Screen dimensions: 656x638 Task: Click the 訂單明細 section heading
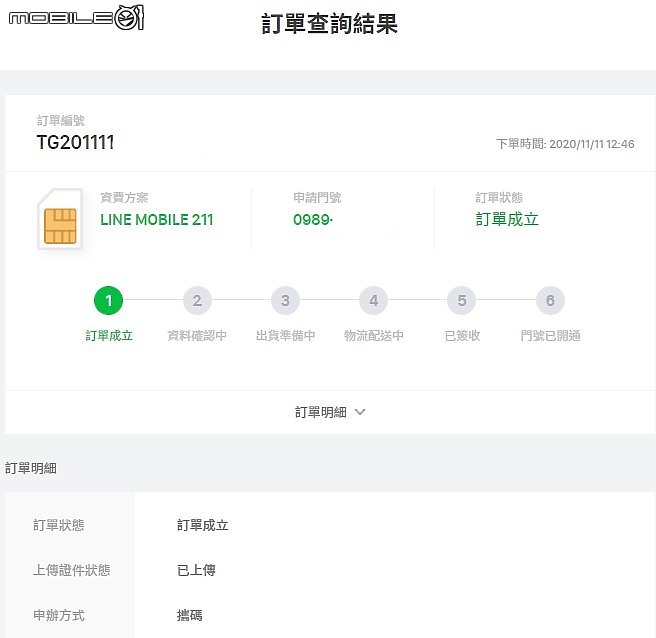tap(31, 468)
